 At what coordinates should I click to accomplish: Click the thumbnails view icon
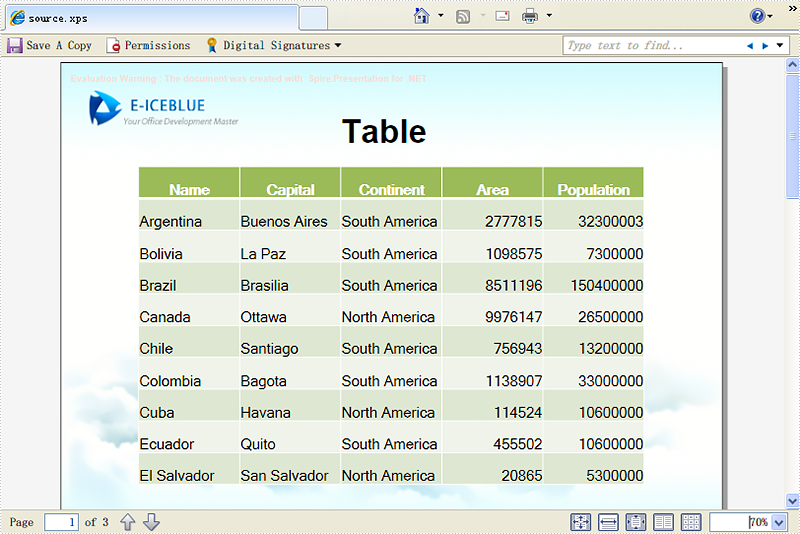click(691, 522)
